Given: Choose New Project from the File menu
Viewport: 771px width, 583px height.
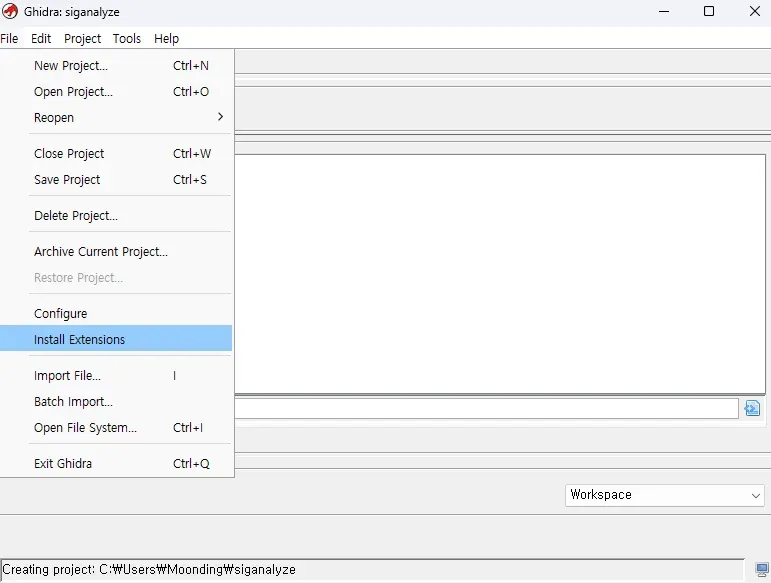Looking at the screenshot, I should tap(70, 66).
